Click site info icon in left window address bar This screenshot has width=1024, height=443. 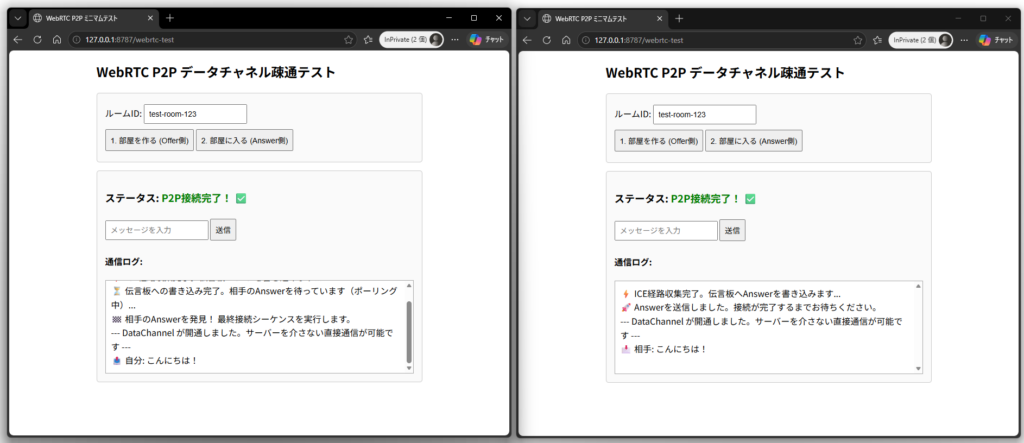76,40
